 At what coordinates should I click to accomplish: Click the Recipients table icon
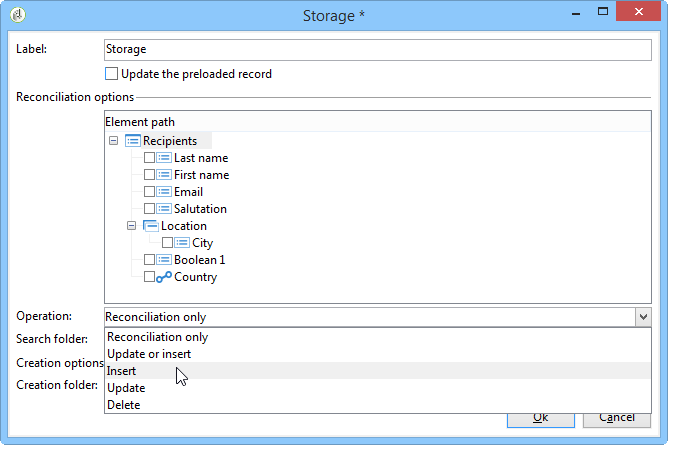[x=133, y=141]
